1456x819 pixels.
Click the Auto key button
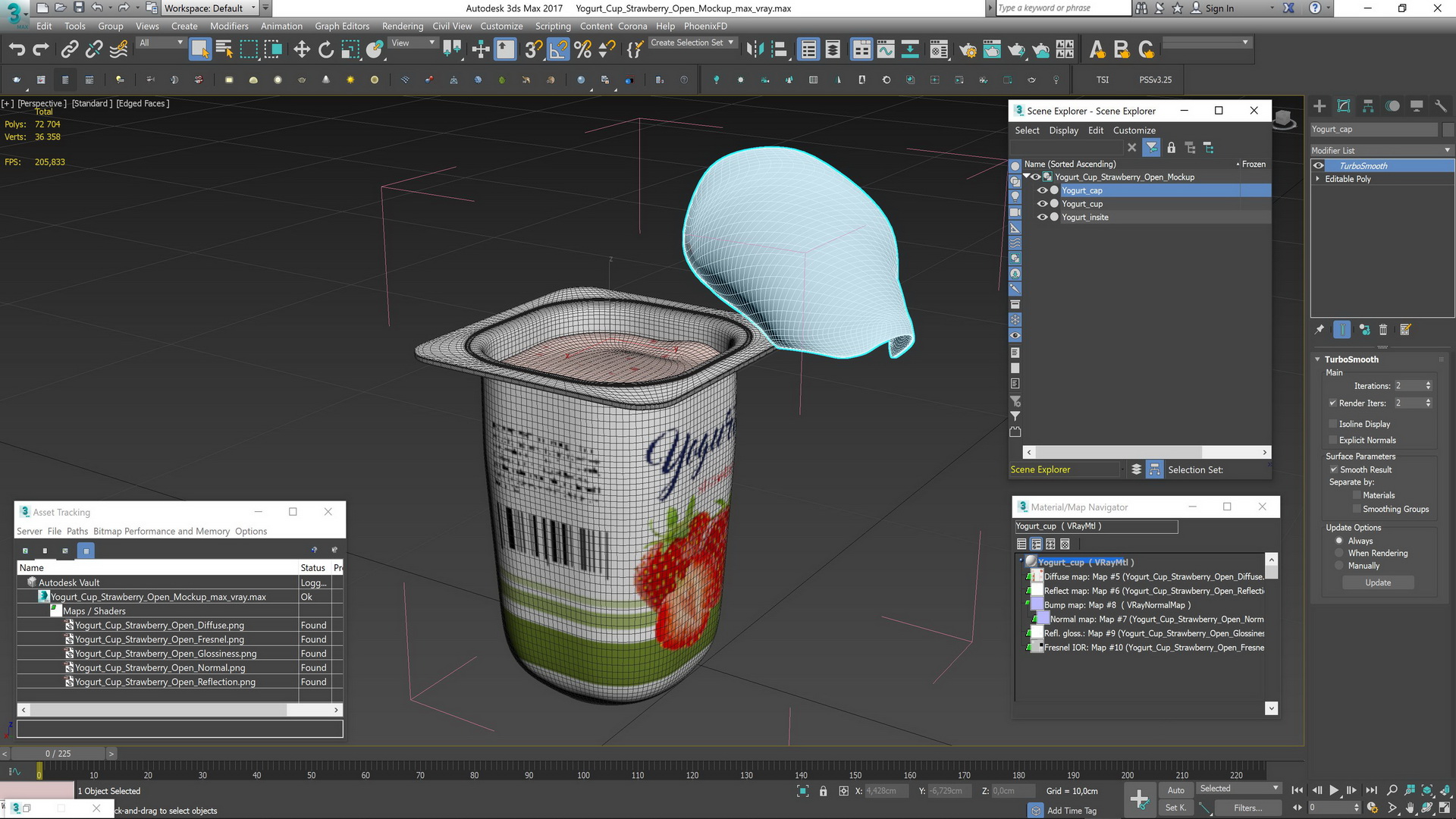click(1175, 790)
